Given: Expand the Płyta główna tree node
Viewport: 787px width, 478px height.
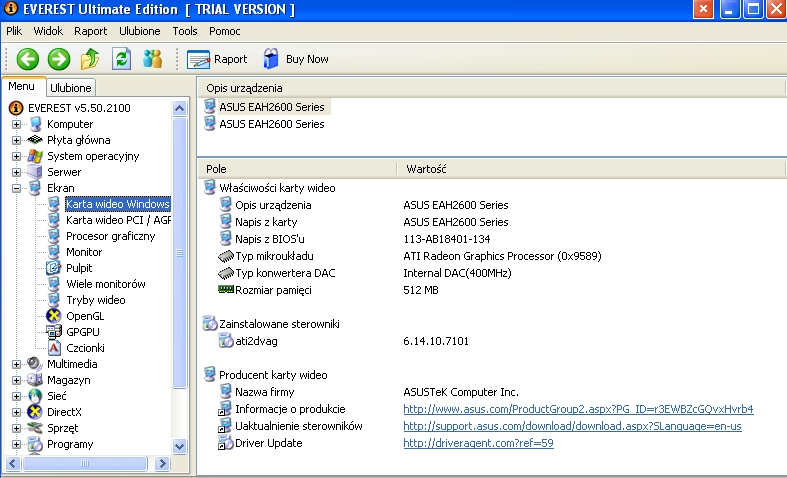Looking at the screenshot, I should coord(17,140).
